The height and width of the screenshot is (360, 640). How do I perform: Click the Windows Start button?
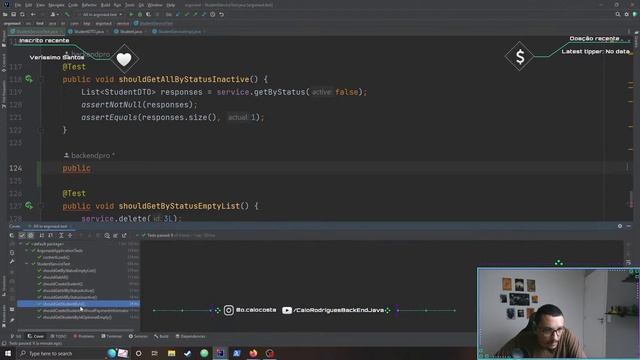point(8,353)
